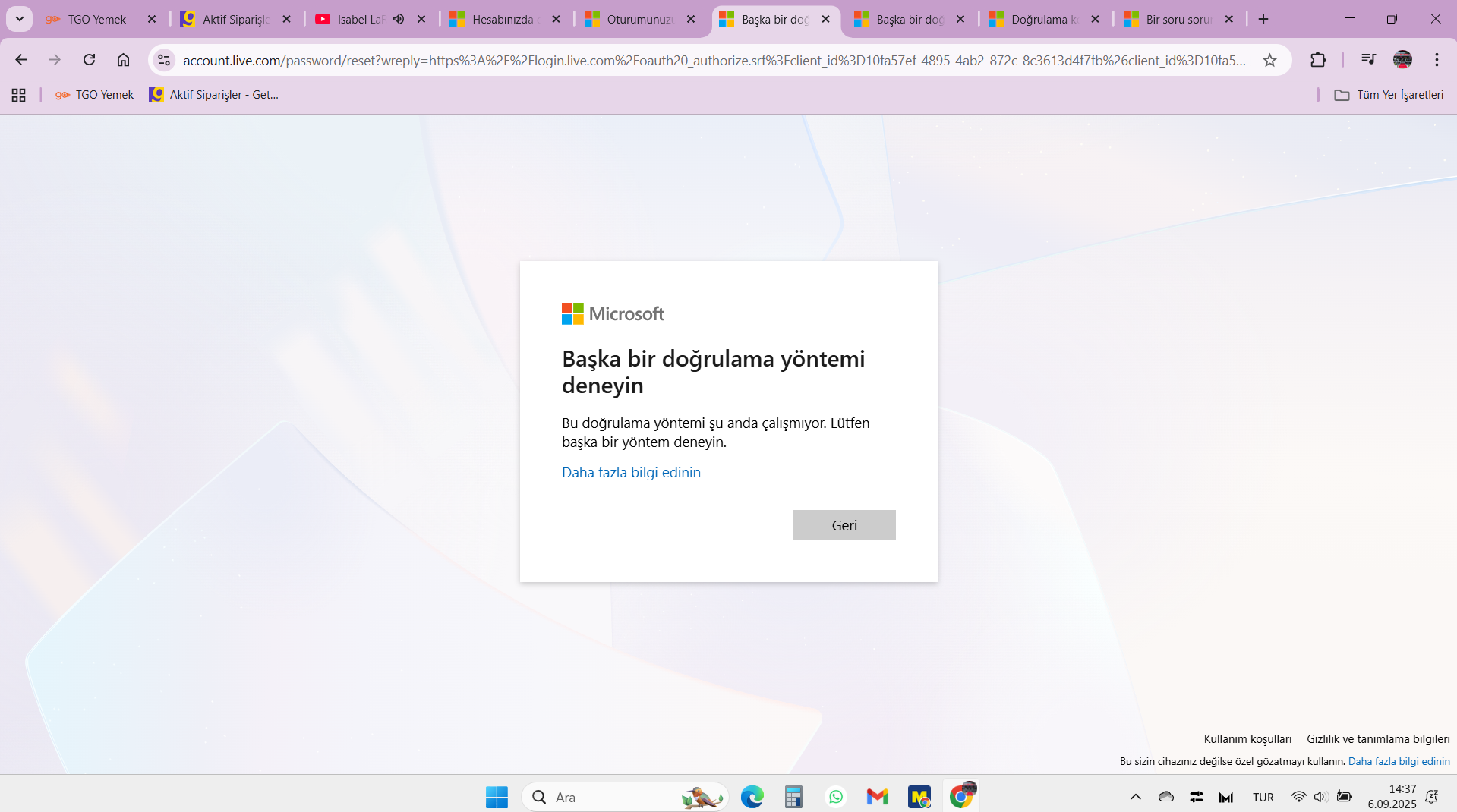Viewport: 1457px width, 812px height.
Task: Open the Chrome profile avatar
Action: pos(1402,60)
